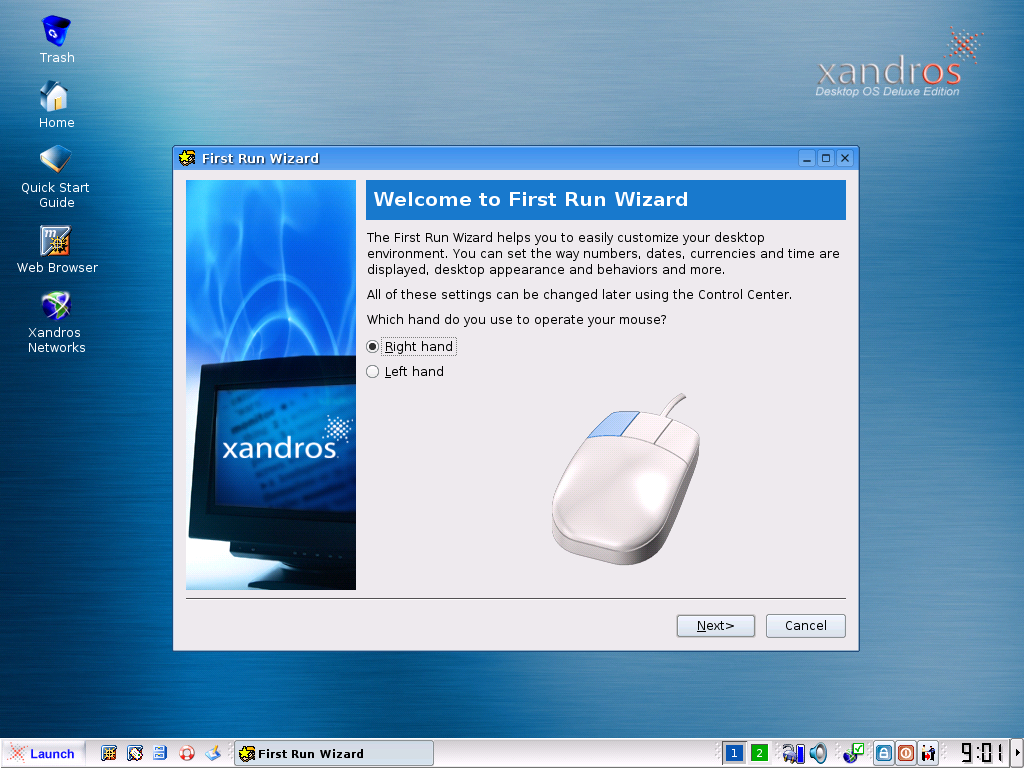The height and width of the screenshot is (768, 1024).
Task: Click the panel hide arrow at taskbar end
Action: coord(1017,753)
